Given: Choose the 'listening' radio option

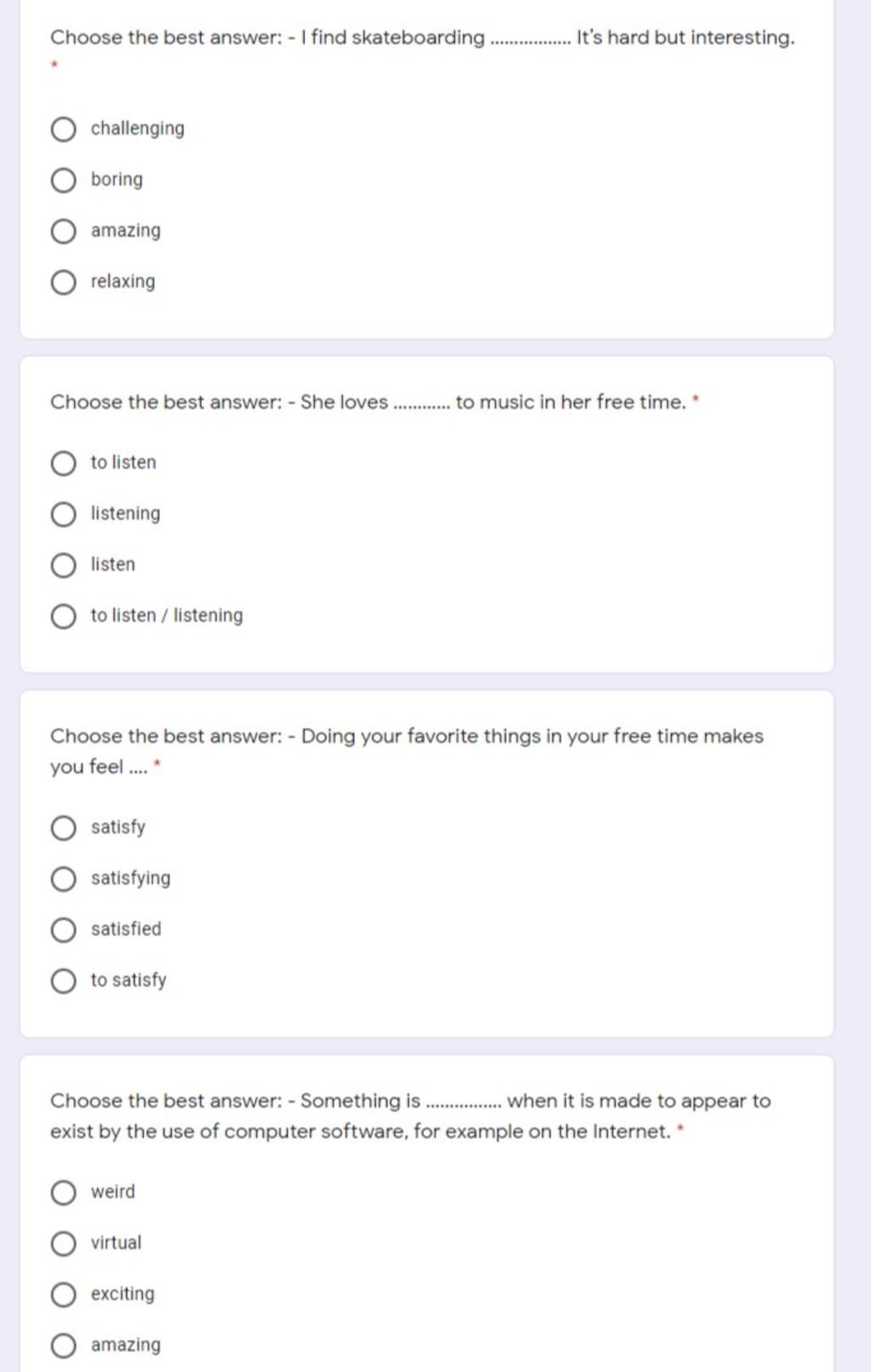Looking at the screenshot, I should click(64, 515).
